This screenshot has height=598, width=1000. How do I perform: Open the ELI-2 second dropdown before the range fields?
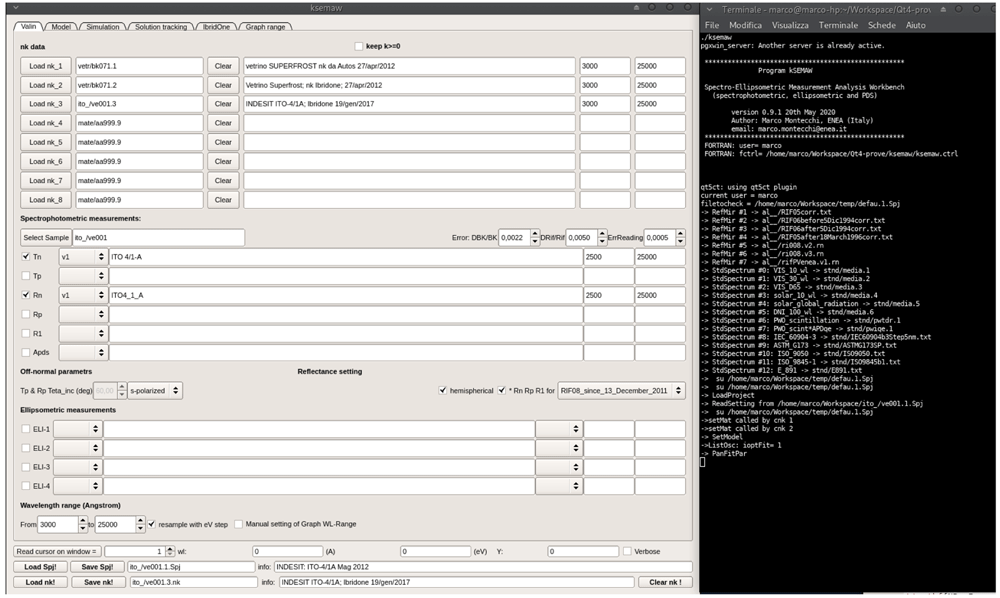point(559,448)
